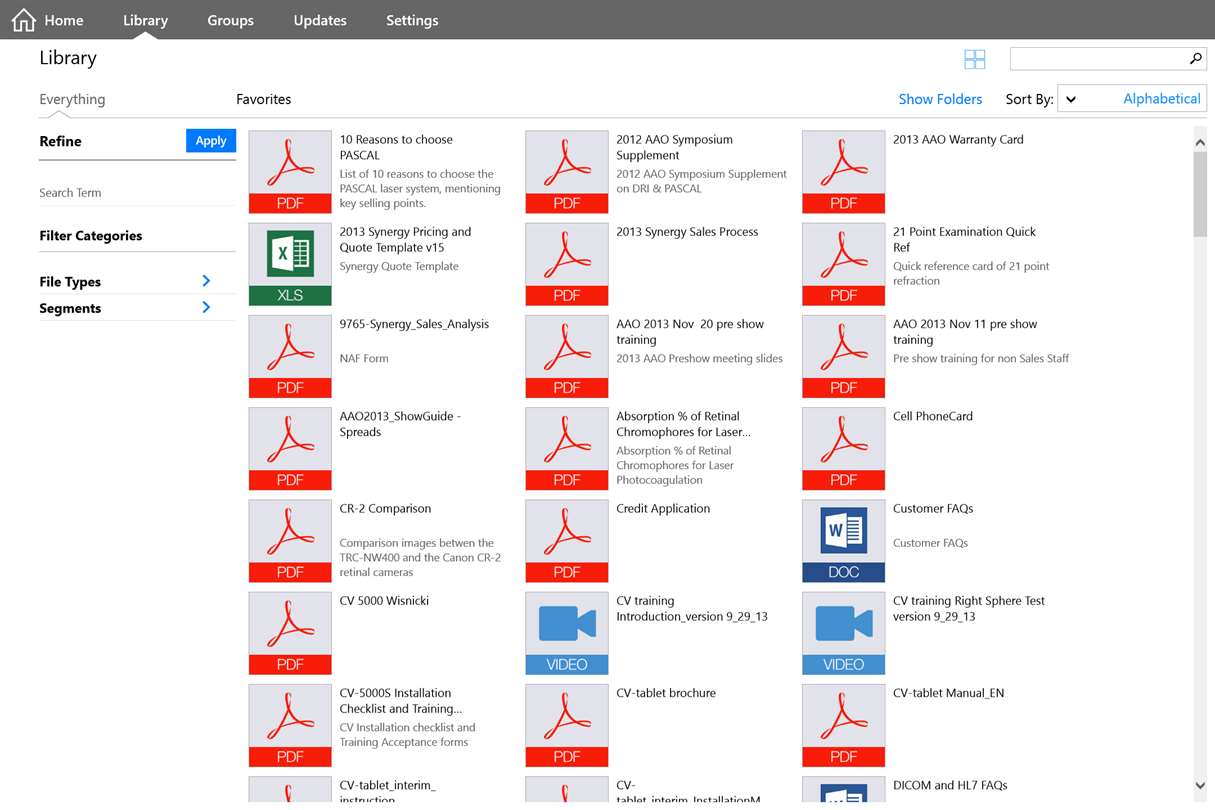Open PDF icon for Cell PhoneCard
Screen dimensions: 1215x810
844,449
